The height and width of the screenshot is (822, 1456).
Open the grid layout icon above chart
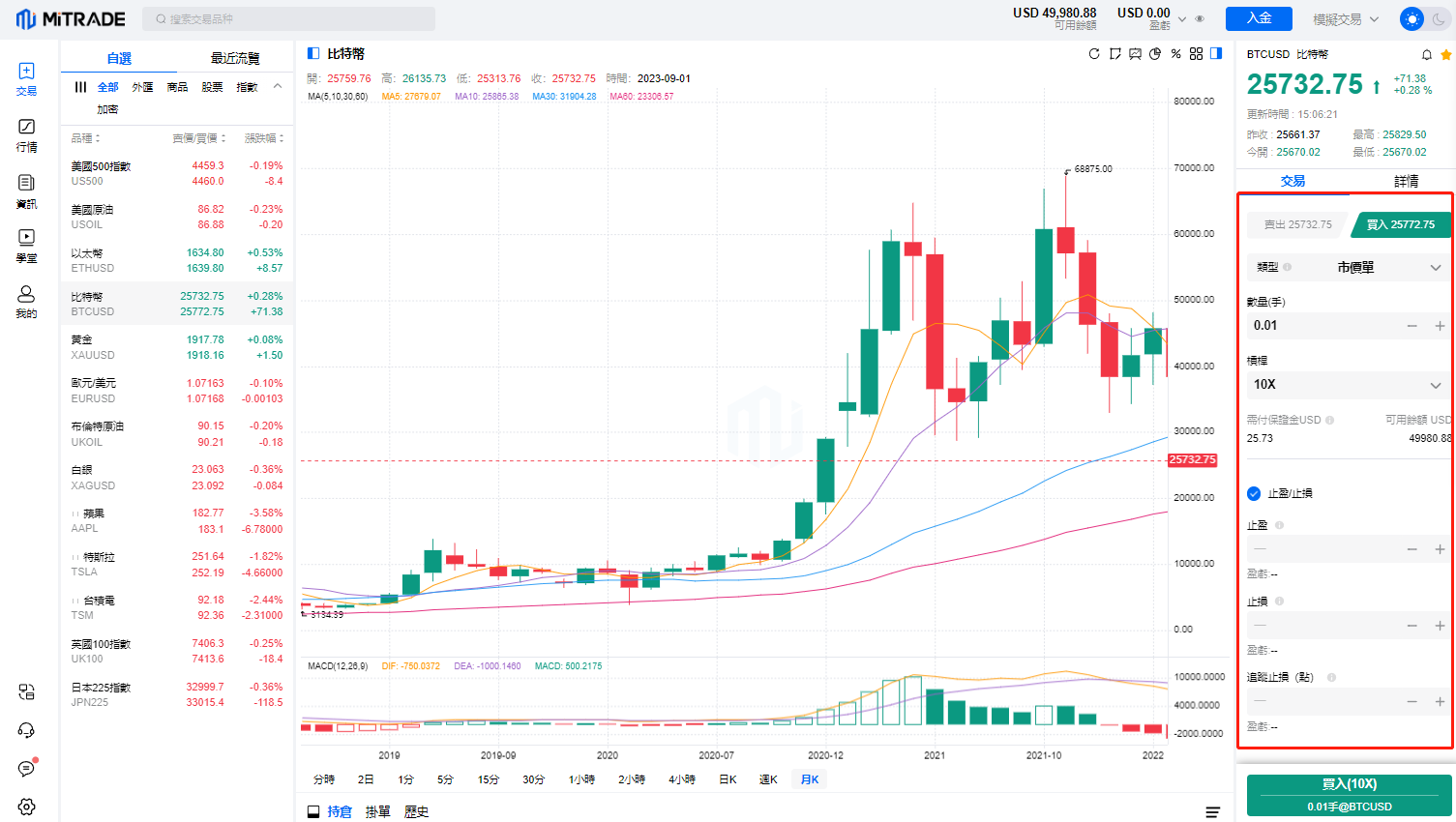tap(1196, 54)
